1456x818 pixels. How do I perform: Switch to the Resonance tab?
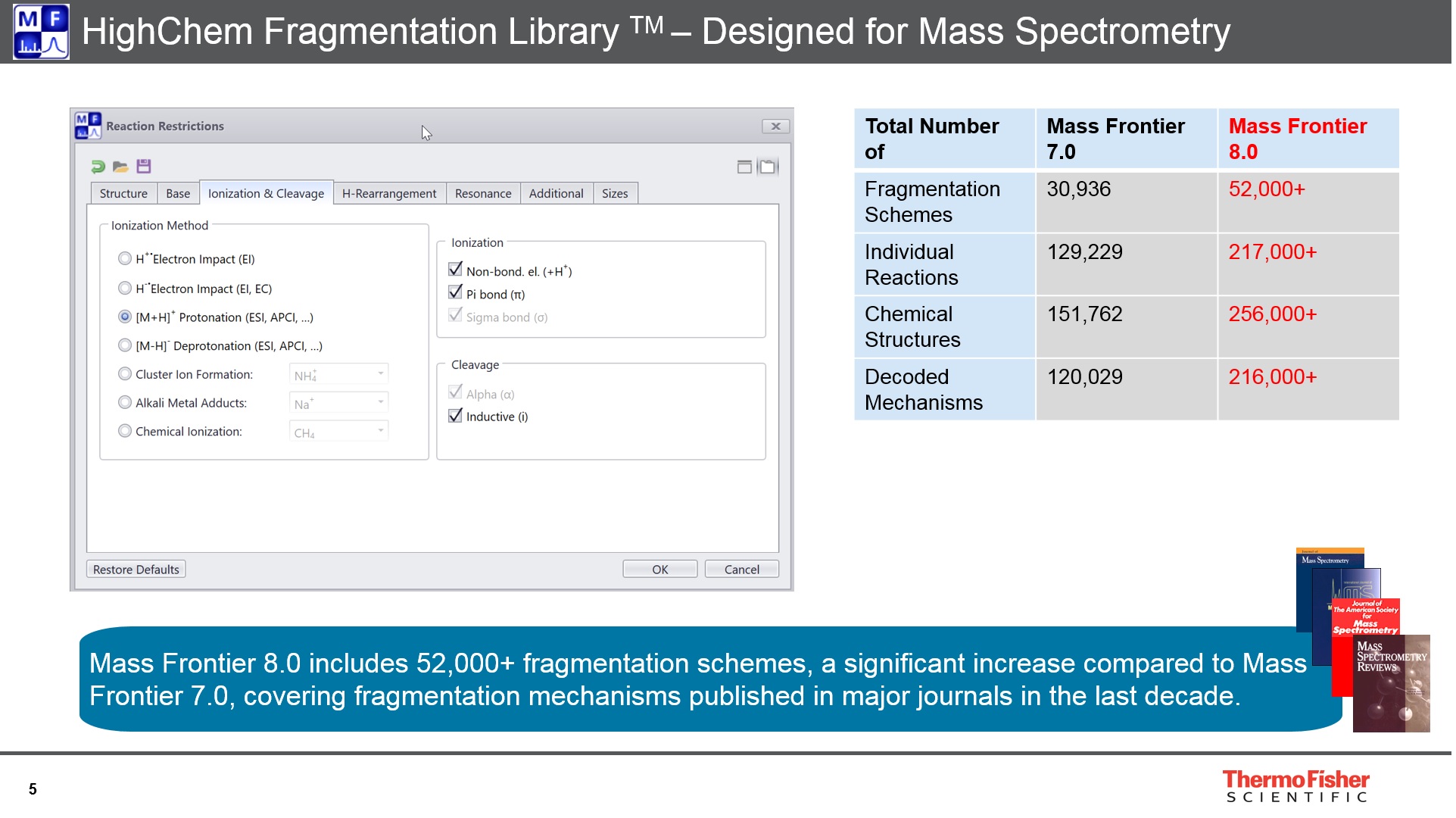(x=483, y=193)
